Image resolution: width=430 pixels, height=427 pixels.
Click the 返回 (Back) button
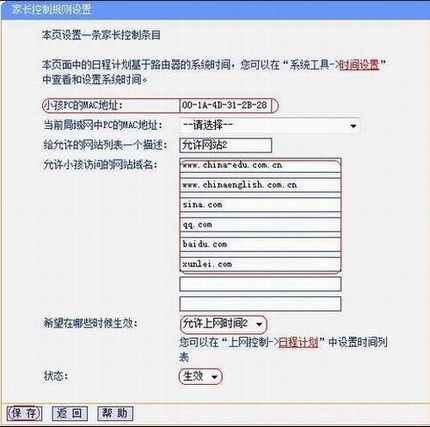(x=70, y=413)
